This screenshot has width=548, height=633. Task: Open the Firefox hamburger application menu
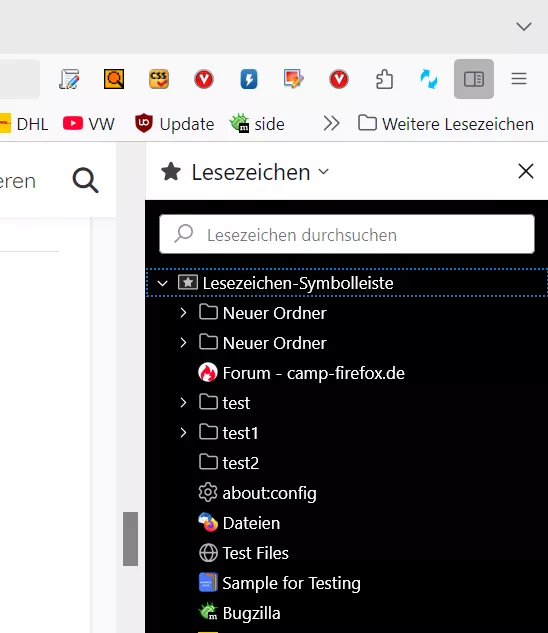(x=519, y=79)
